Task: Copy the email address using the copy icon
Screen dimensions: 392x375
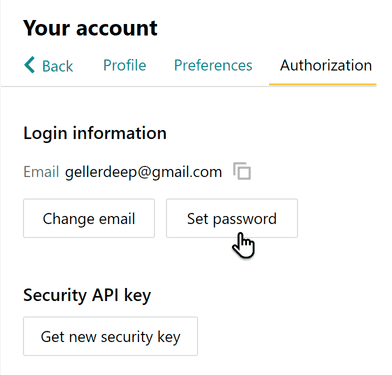Action: (242, 171)
